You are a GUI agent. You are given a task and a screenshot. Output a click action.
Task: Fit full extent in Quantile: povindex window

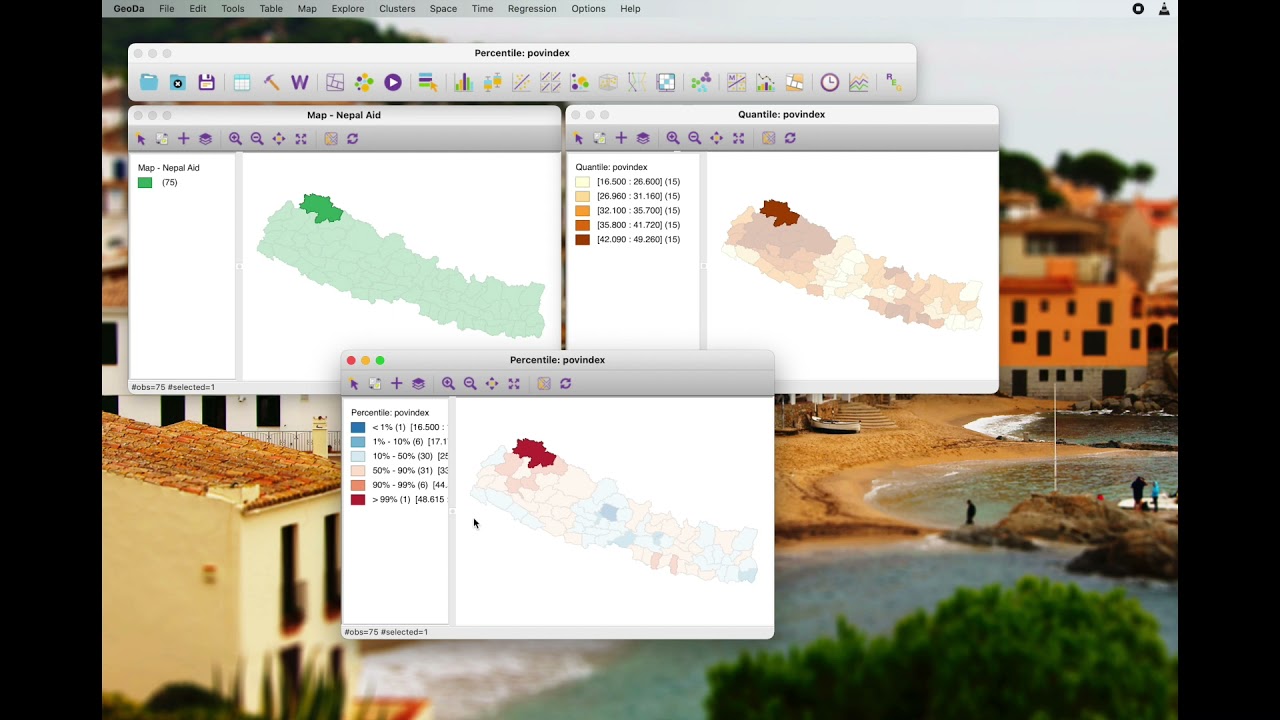738,138
